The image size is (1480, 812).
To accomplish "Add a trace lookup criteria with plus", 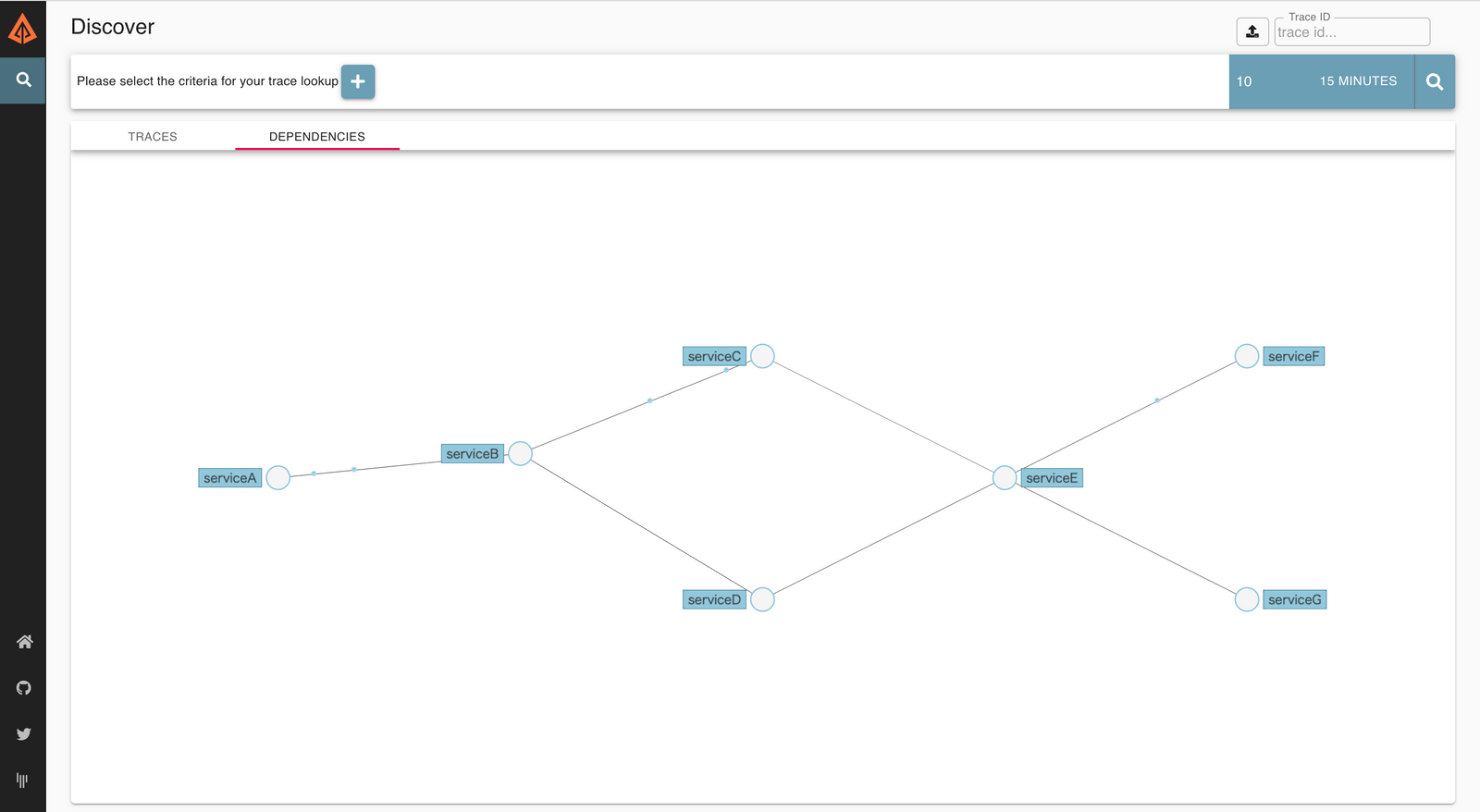I will (x=358, y=81).
